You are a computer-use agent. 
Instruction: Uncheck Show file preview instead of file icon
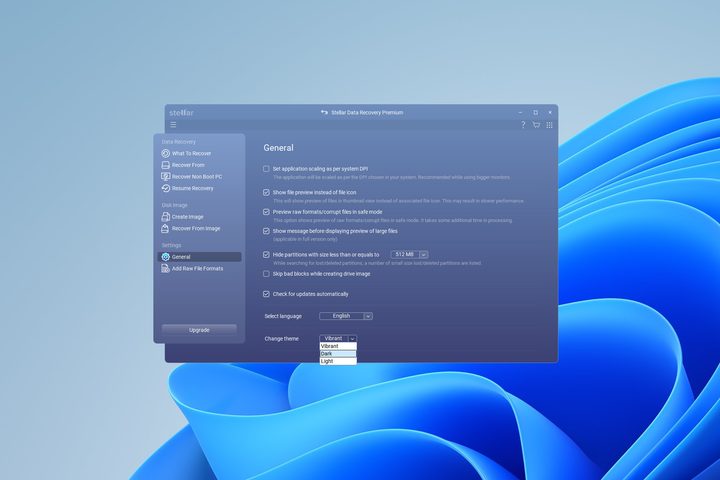coord(266,192)
